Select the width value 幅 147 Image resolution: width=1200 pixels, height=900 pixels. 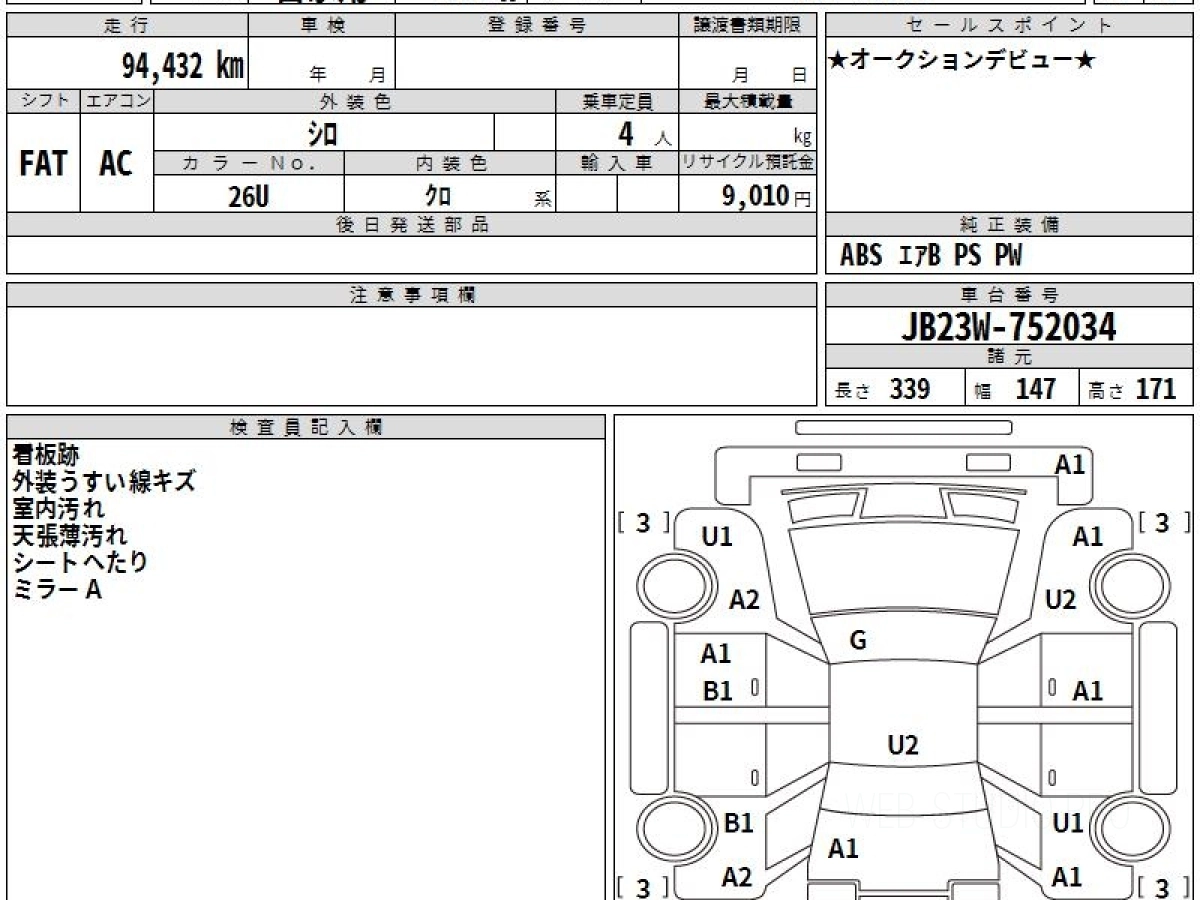(x=1015, y=389)
